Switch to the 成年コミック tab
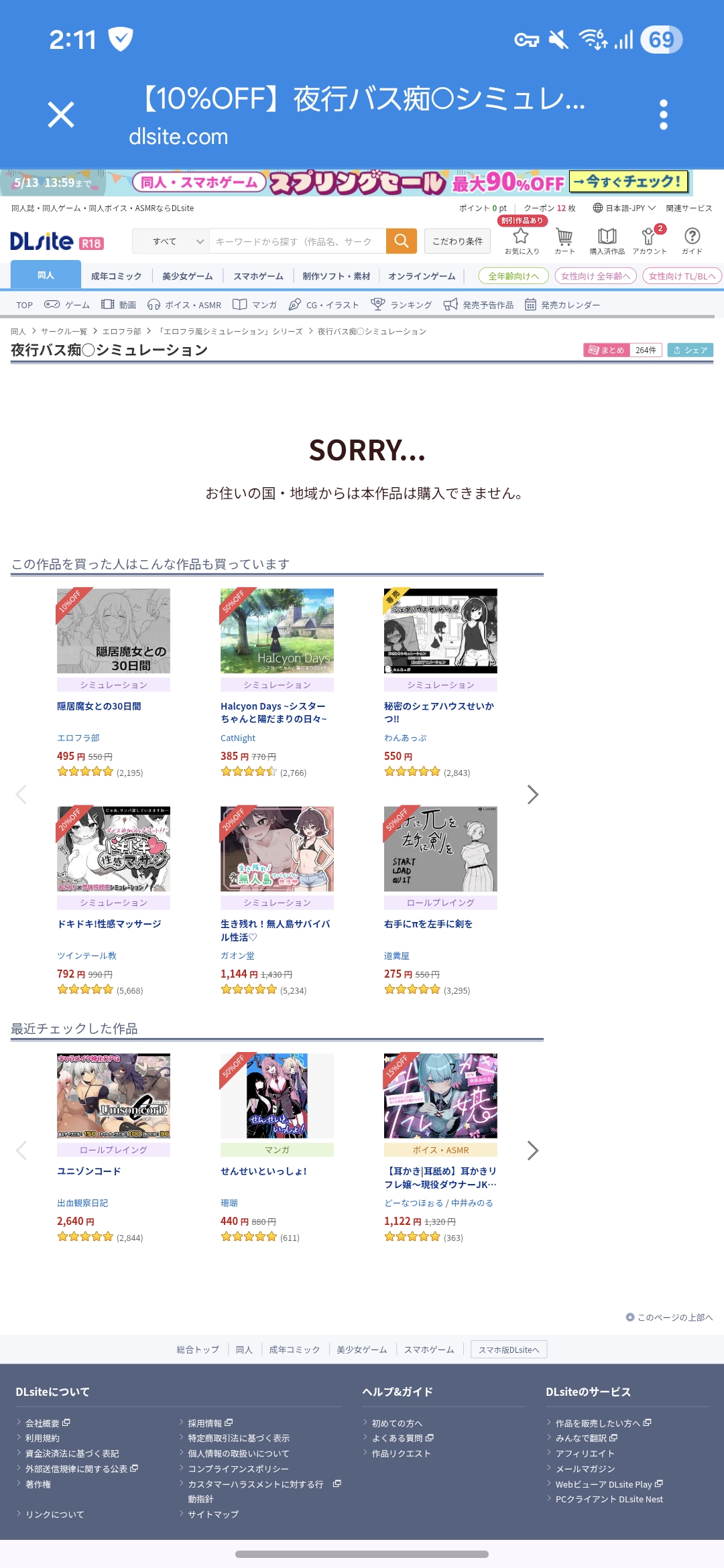The height and width of the screenshot is (1568, 724). click(117, 276)
